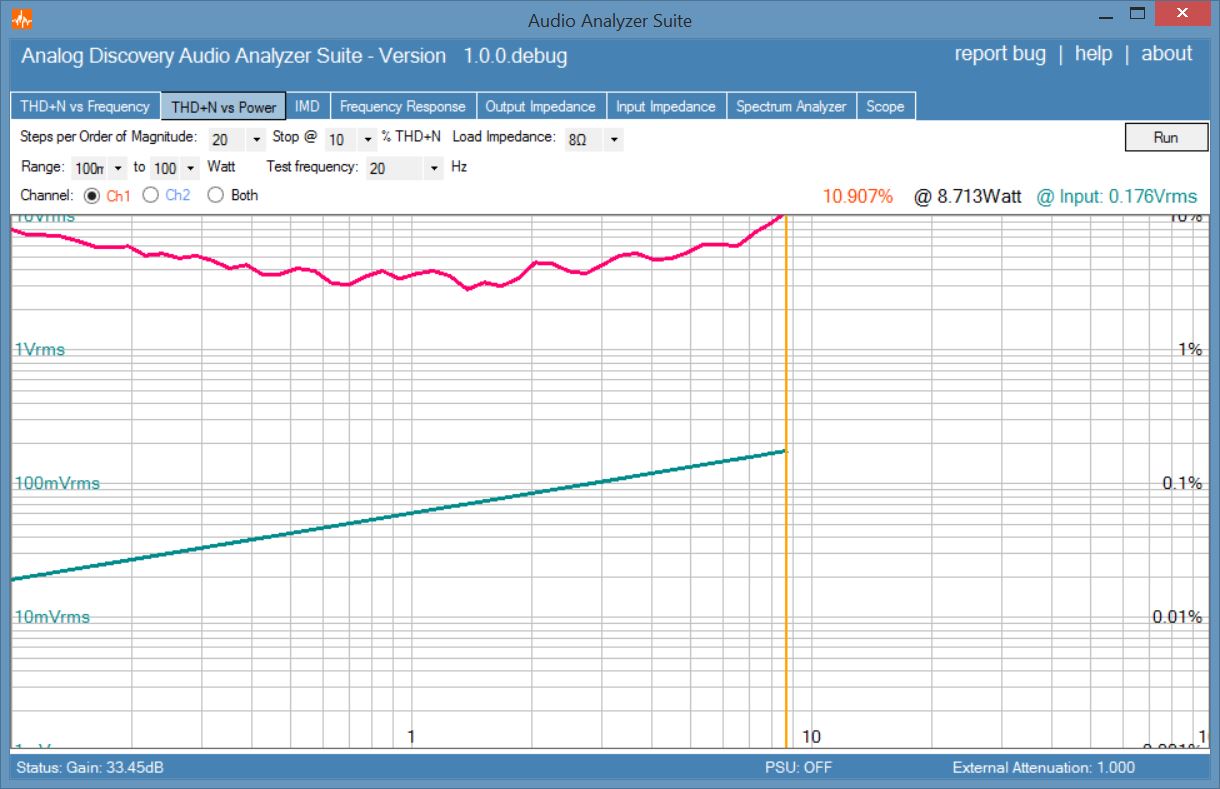Switch to the Spectrum Analyzer tab
The image size is (1220, 789).
[x=791, y=107]
